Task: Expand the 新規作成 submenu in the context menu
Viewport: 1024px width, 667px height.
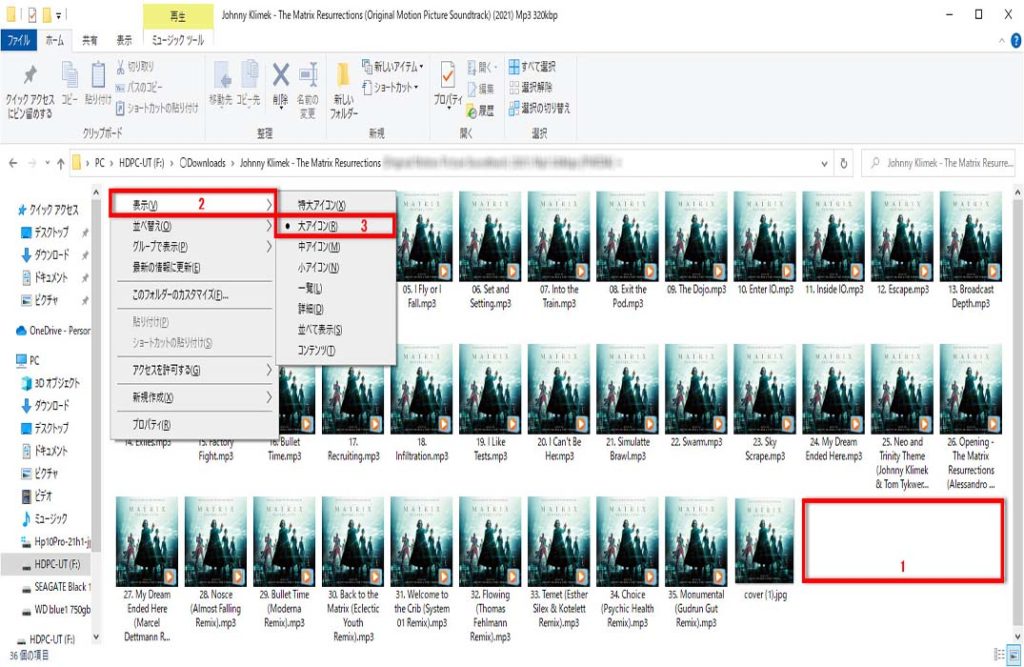Action: [x=190, y=397]
